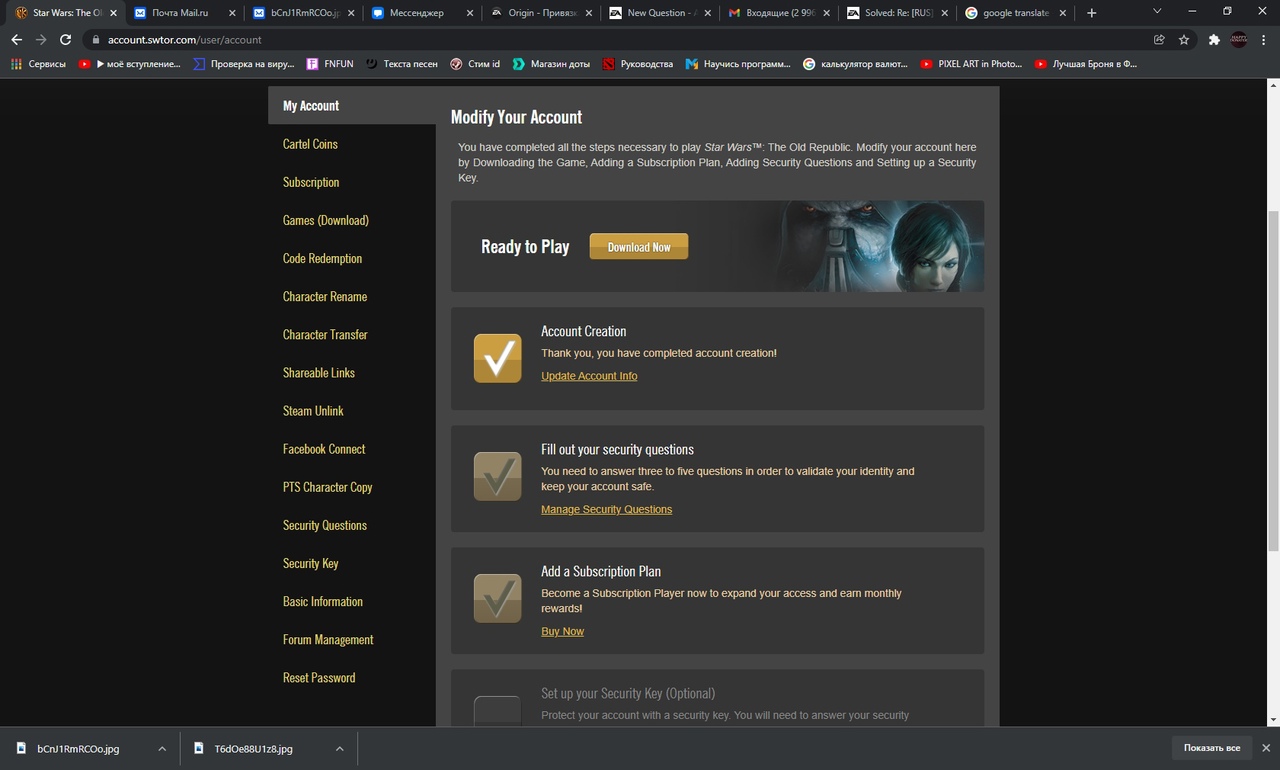The image size is (1280, 770).
Task: Click the Download Now button
Action: click(x=639, y=246)
